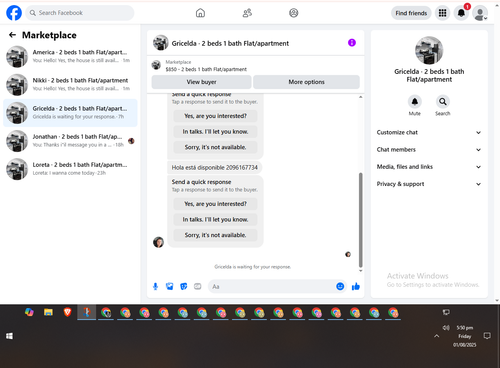Open the Windows notification center icon
Viewport: 500px width, 368px height.
click(487, 336)
